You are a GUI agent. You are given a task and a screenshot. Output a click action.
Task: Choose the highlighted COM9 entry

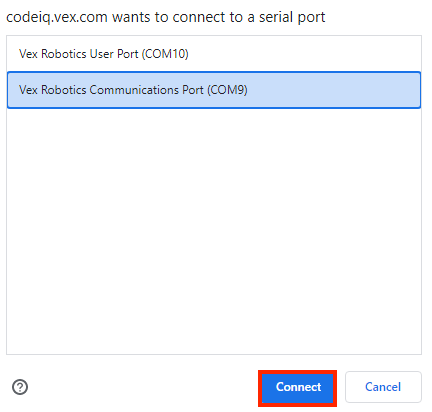pyautogui.click(x=214, y=90)
